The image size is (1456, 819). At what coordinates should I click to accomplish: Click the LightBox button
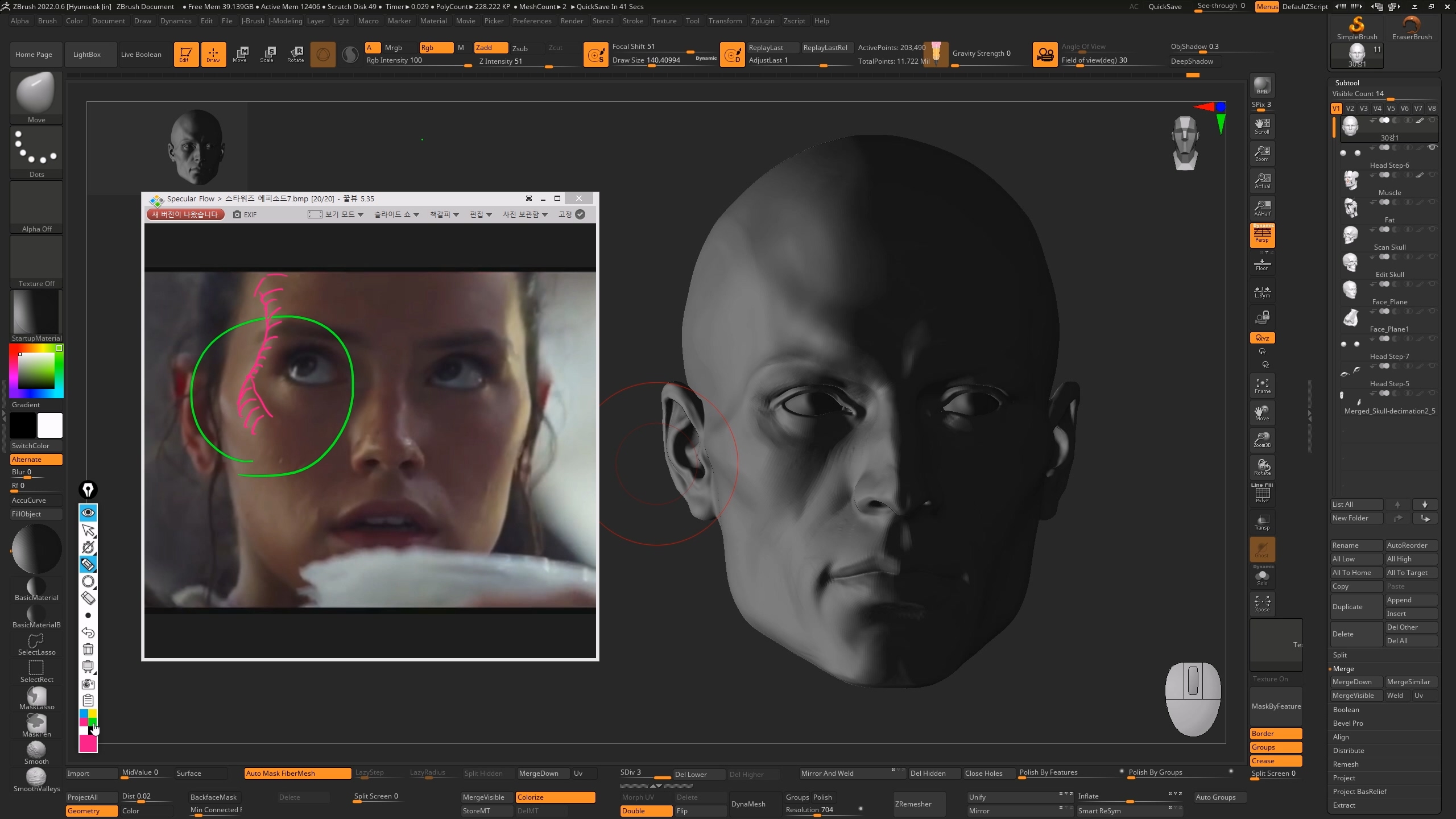(87, 55)
